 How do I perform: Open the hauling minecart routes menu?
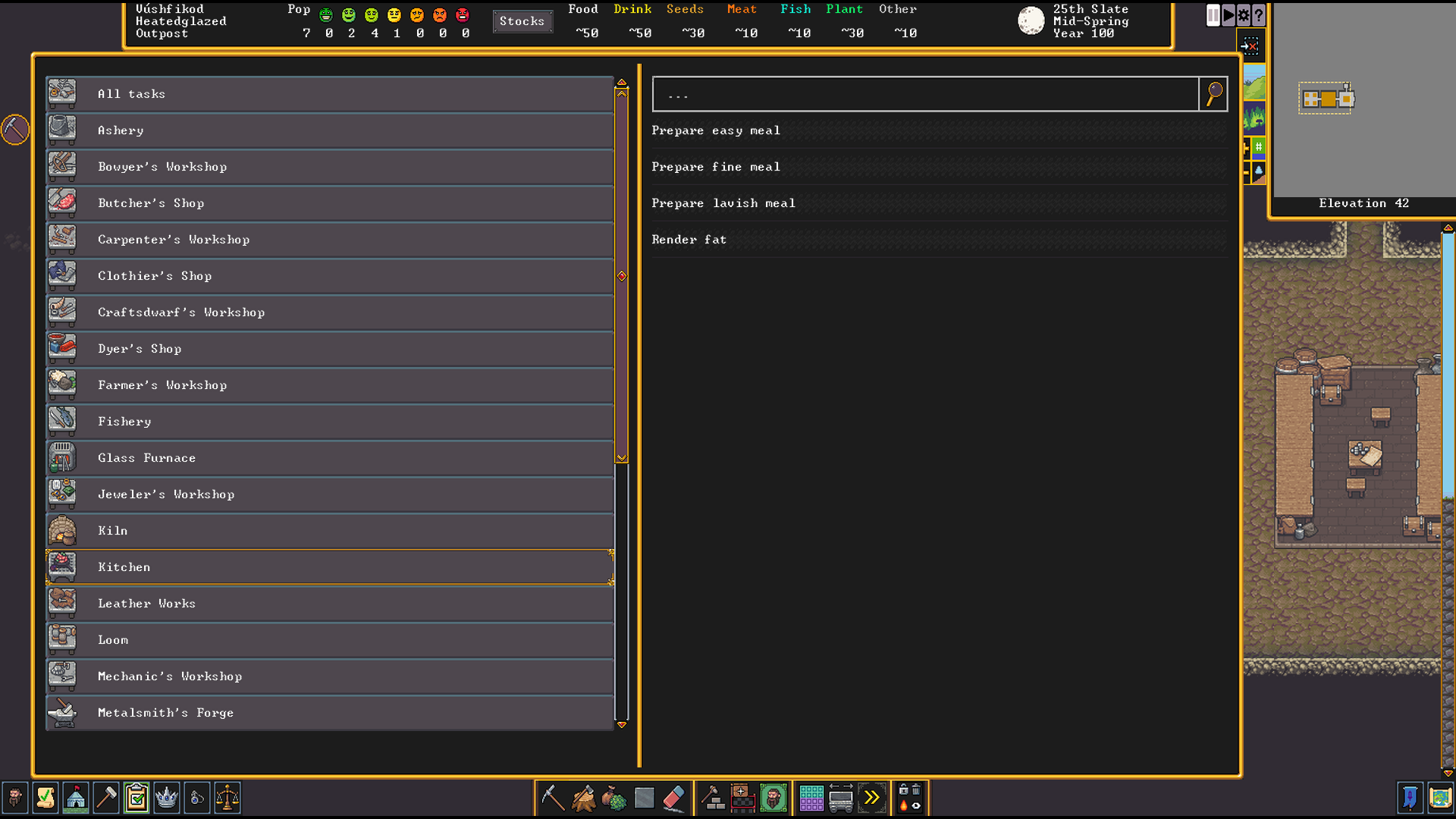[x=842, y=798]
